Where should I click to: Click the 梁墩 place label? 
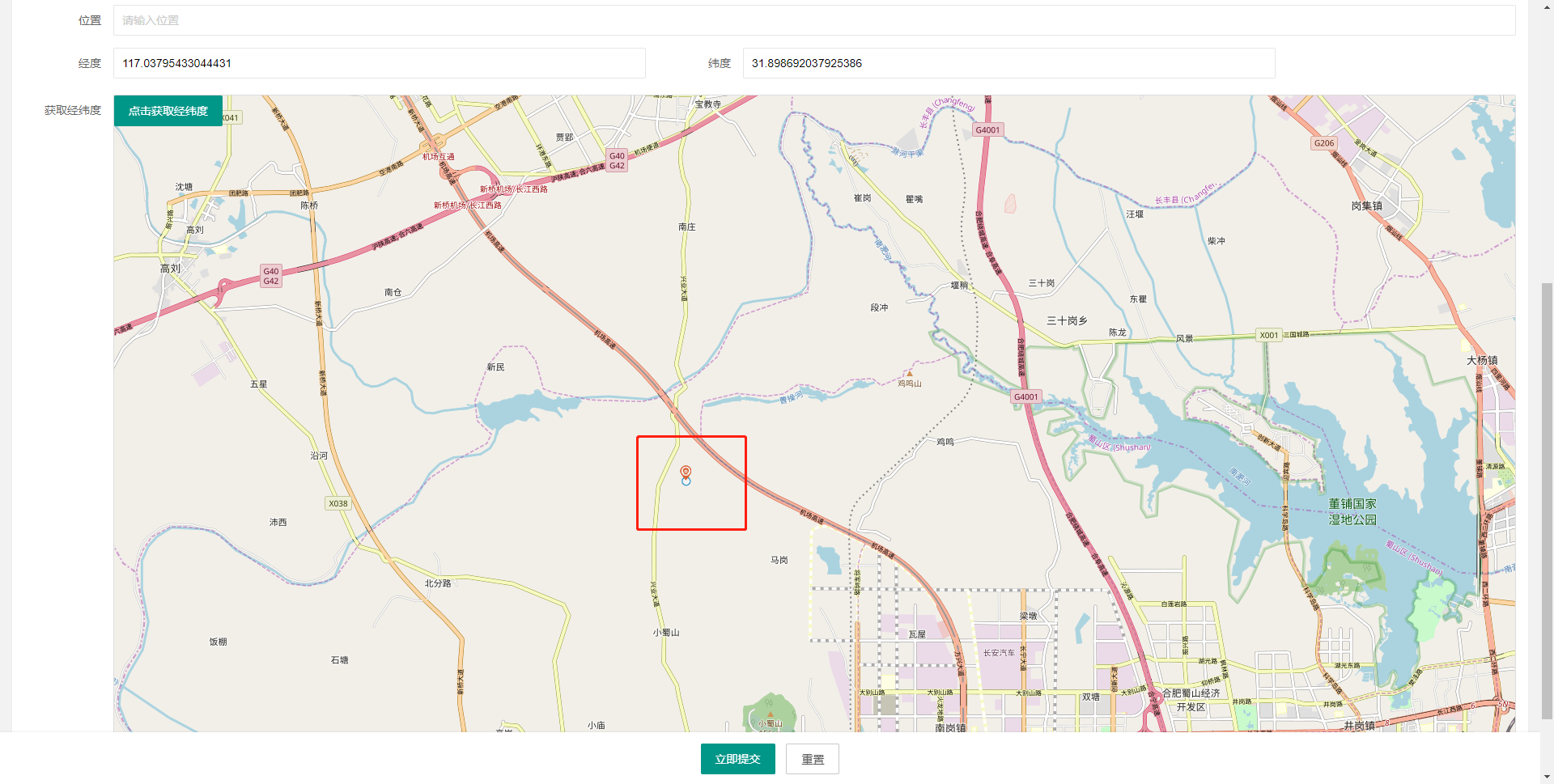(x=1028, y=617)
